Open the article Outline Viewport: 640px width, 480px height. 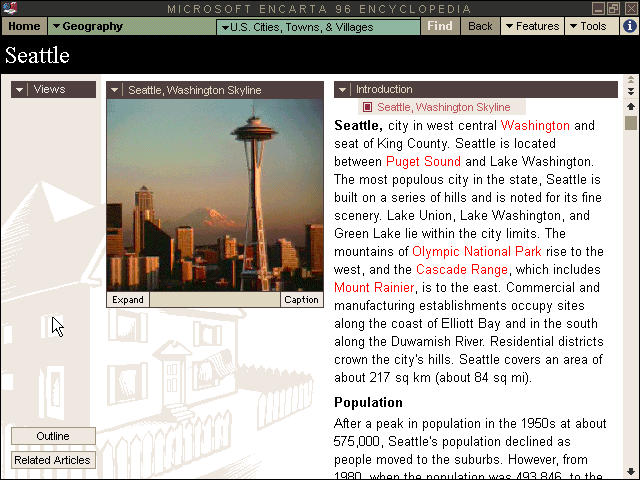coord(53,436)
